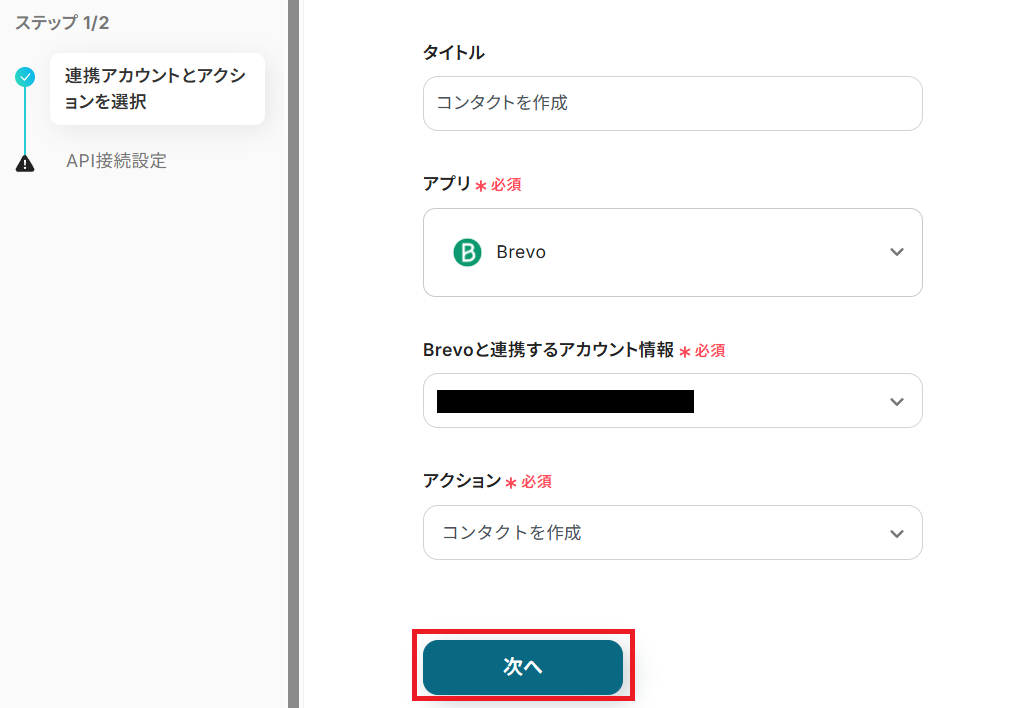Click into the タイトル input field

click(672, 103)
